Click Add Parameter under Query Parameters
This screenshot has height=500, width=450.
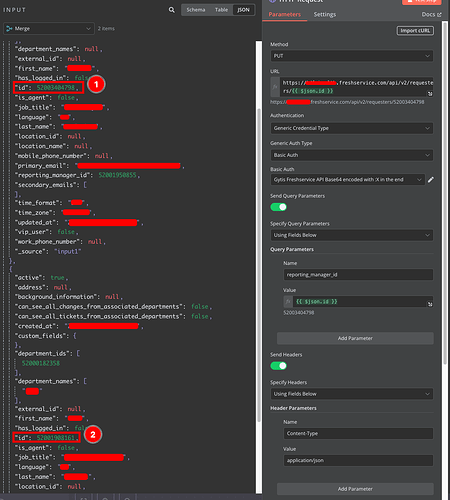355,338
